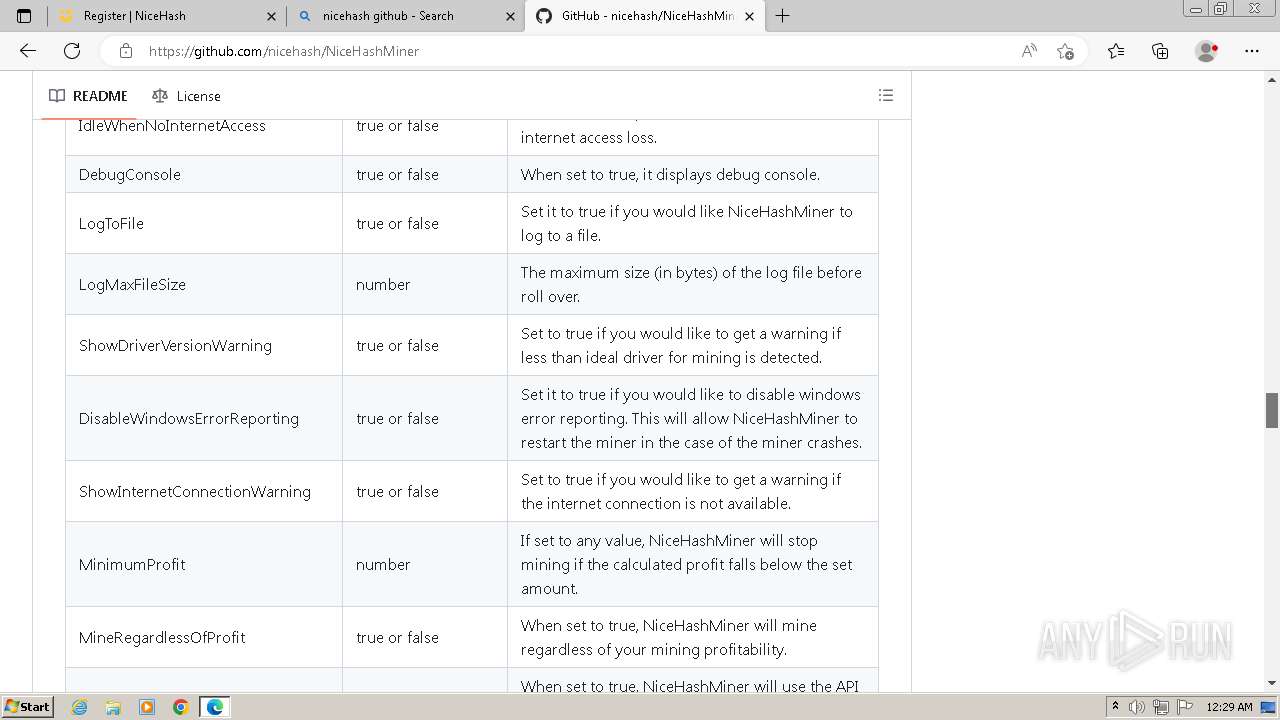The width and height of the screenshot is (1280, 720).
Task: Open the browser profile avatar
Action: [x=1207, y=51]
